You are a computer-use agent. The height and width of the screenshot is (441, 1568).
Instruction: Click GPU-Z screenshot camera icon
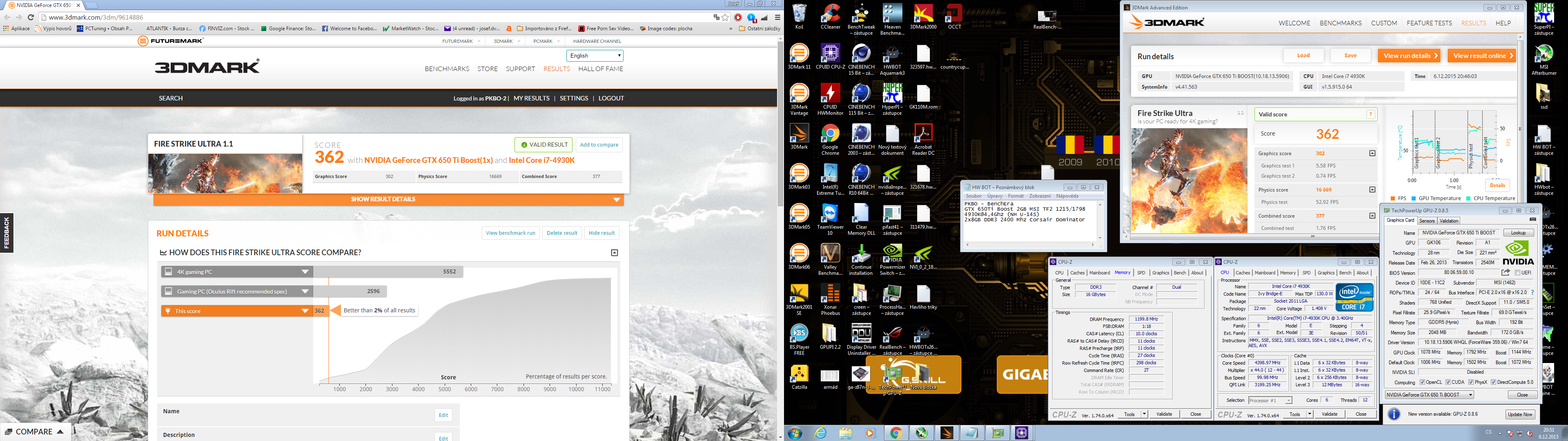click(x=1532, y=220)
